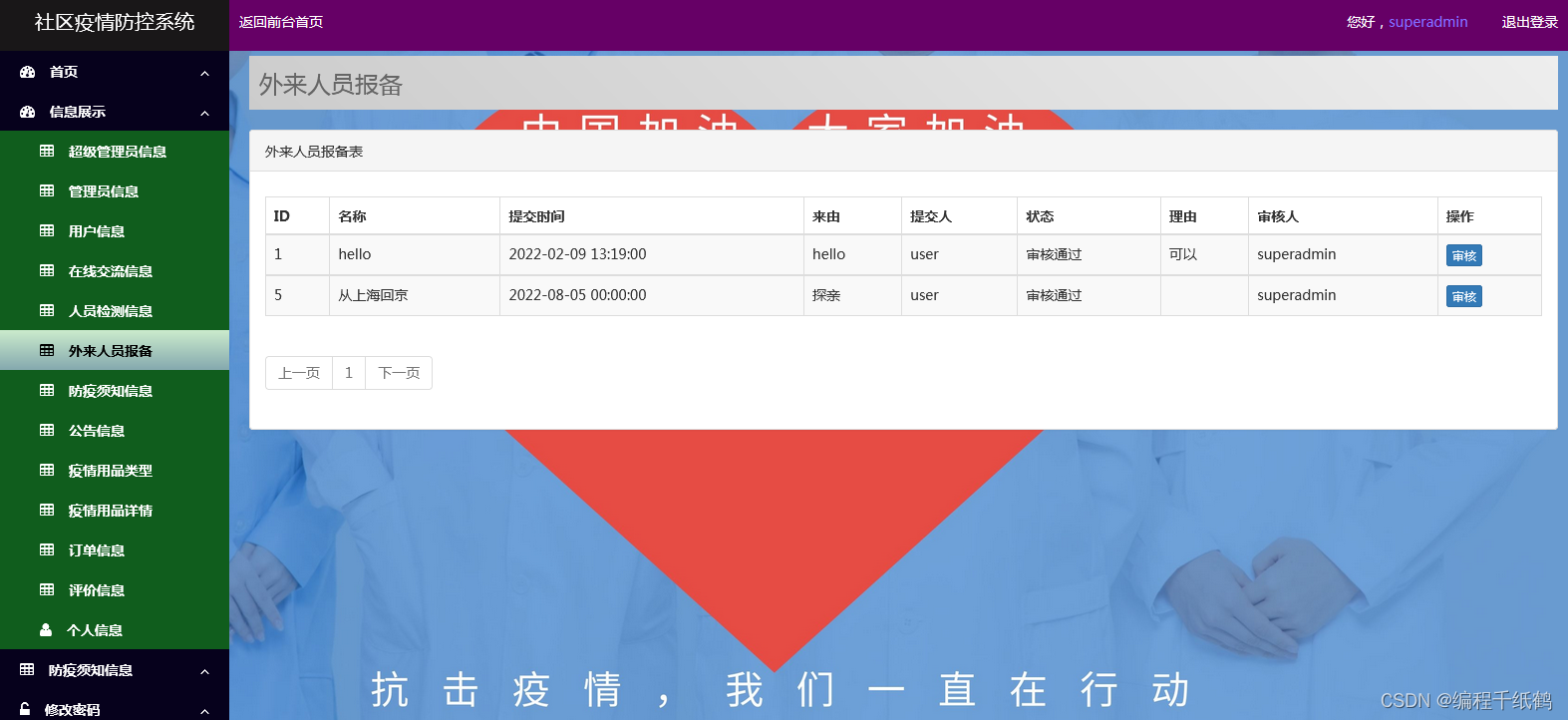Click table icon next to 管理员信息

pos(47,191)
